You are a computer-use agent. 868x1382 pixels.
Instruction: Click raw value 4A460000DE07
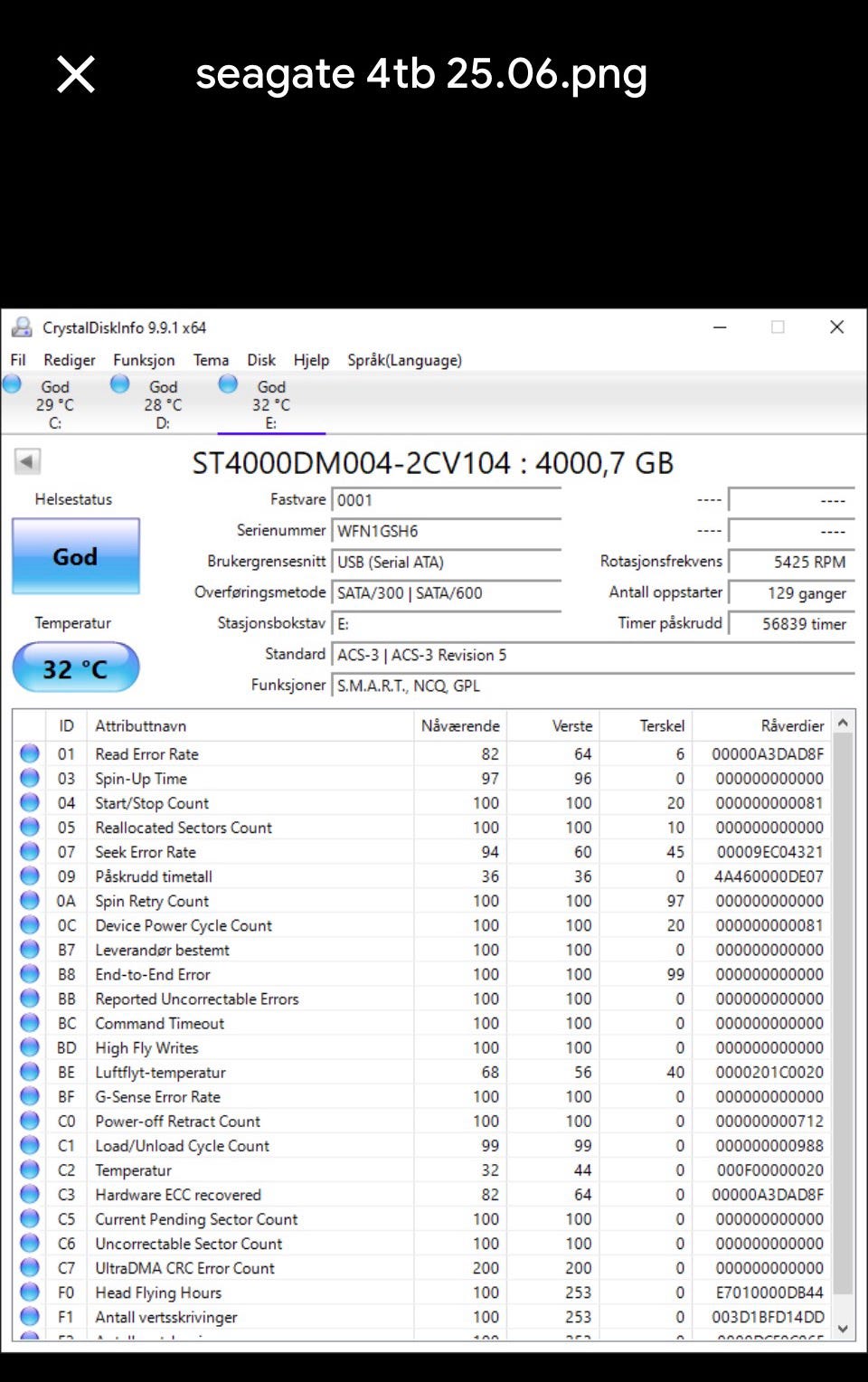point(769,876)
